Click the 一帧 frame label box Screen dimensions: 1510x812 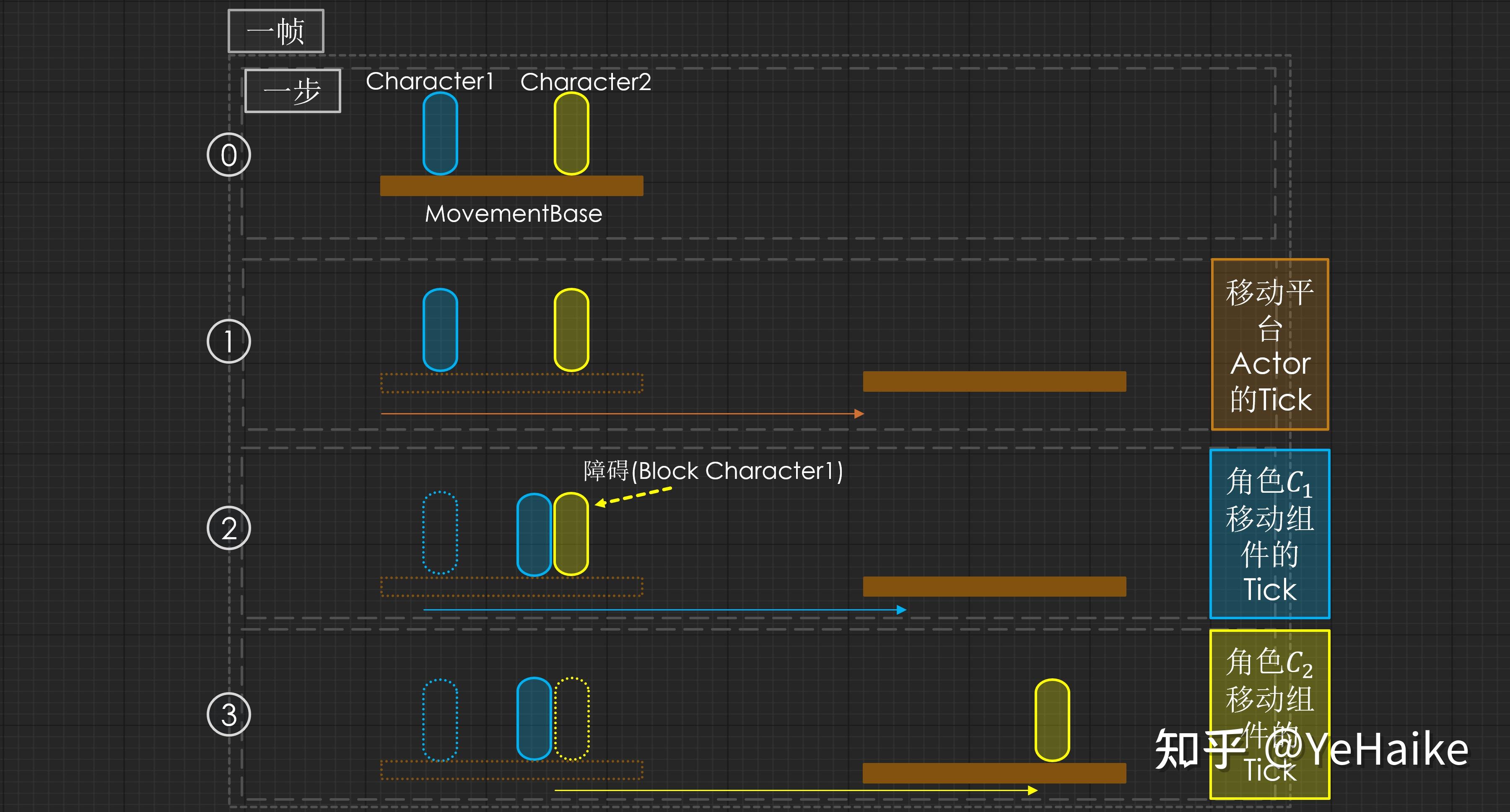(275, 31)
